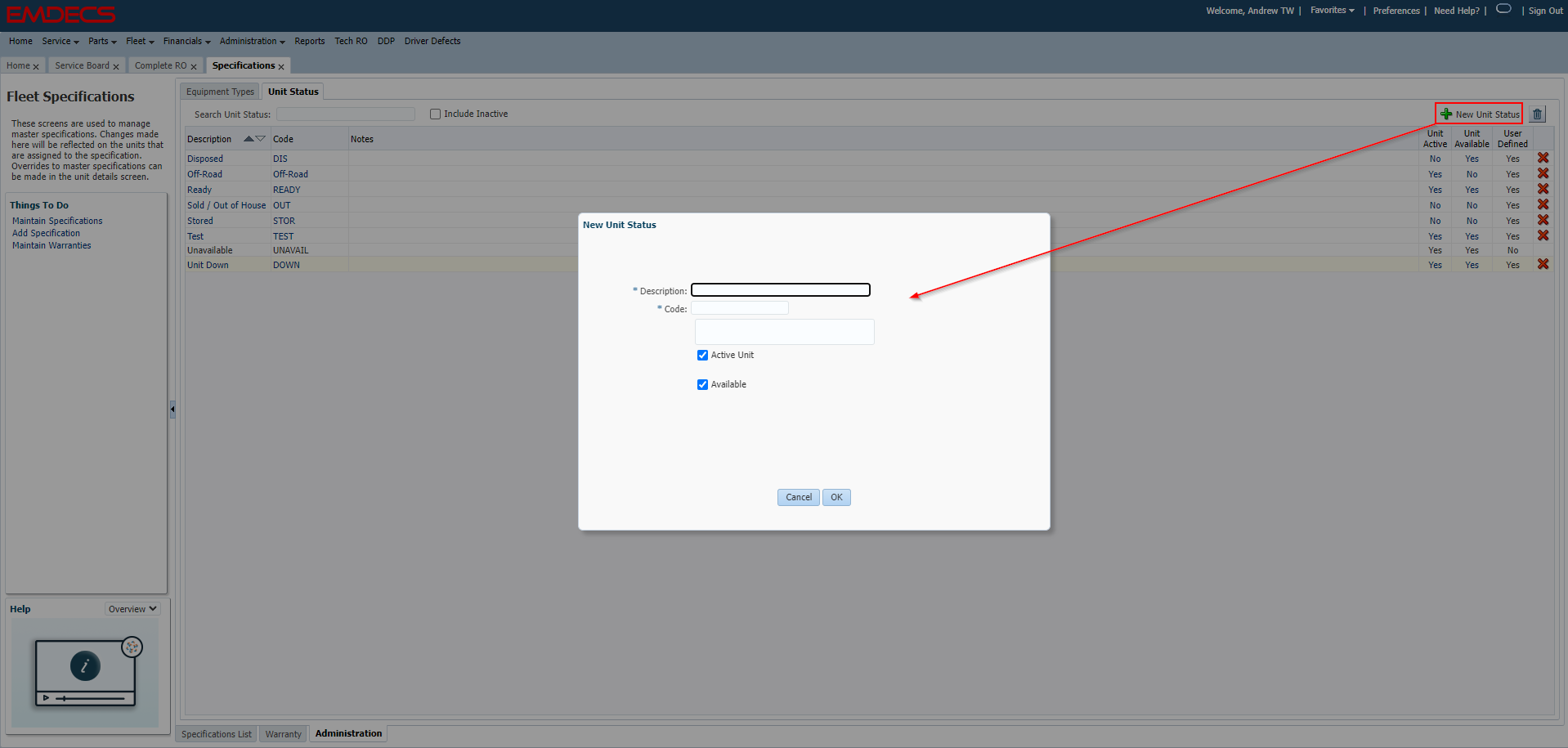Switch to the Complete RO tab
The image size is (1568, 748).
(x=160, y=65)
